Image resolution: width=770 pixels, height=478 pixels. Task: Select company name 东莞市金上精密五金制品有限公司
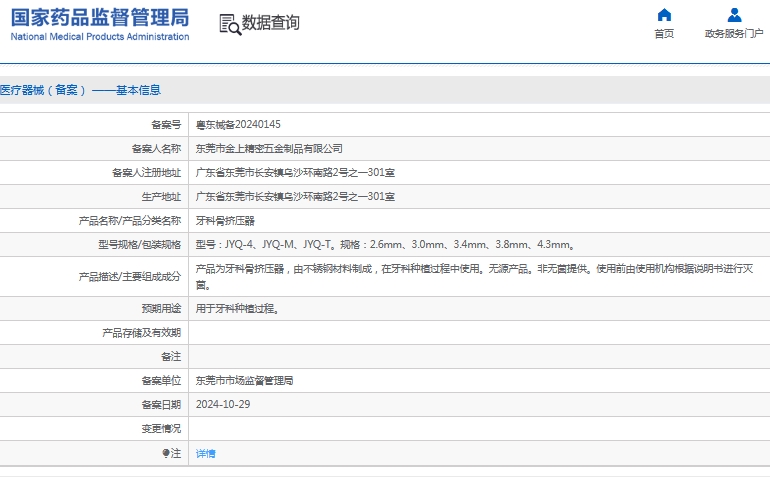(x=269, y=149)
